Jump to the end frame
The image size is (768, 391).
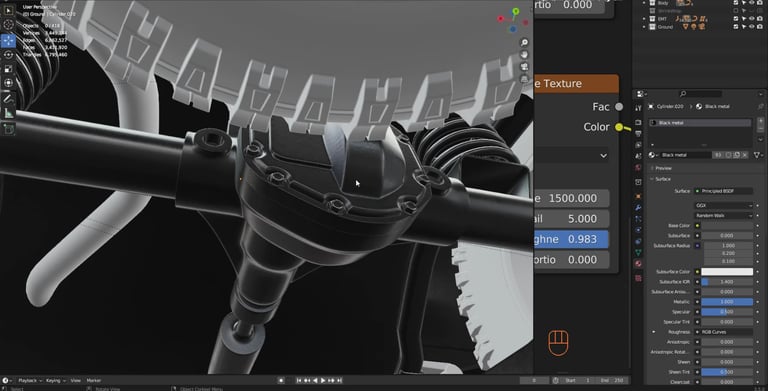click(x=339, y=380)
